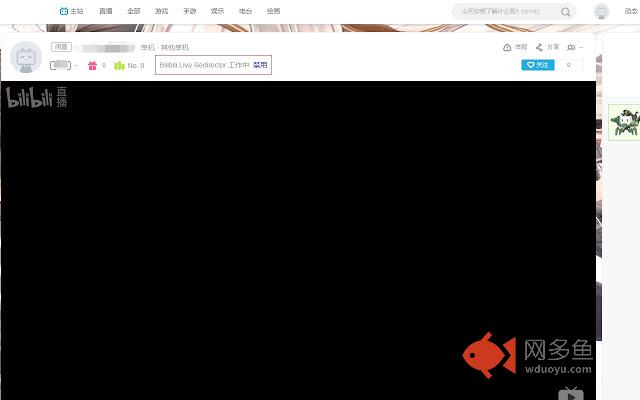This screenshot has height=400, width=640.
Task: Open the 其他单机 subcategory link
Action: (175, 47)
